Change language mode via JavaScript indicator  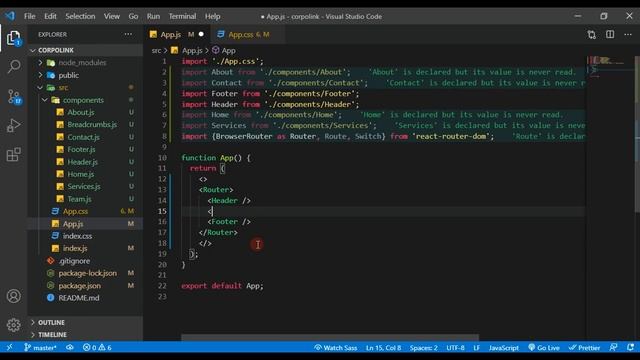504,348
